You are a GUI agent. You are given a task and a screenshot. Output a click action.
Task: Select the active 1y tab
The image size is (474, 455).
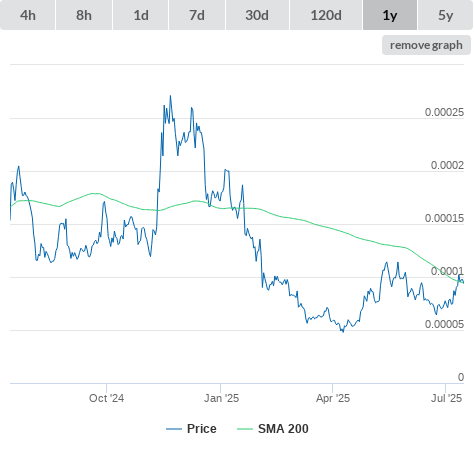coord(390,15)
